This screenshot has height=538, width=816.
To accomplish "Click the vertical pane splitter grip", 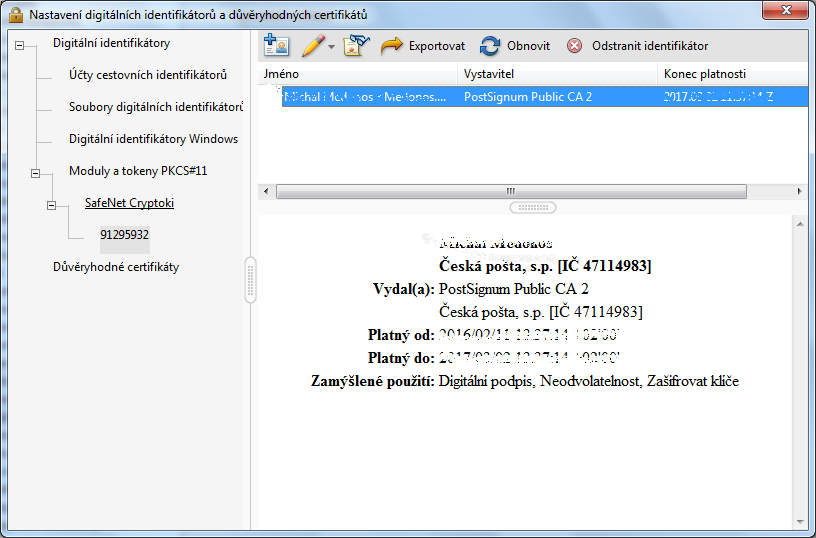I will click(250, 280).
